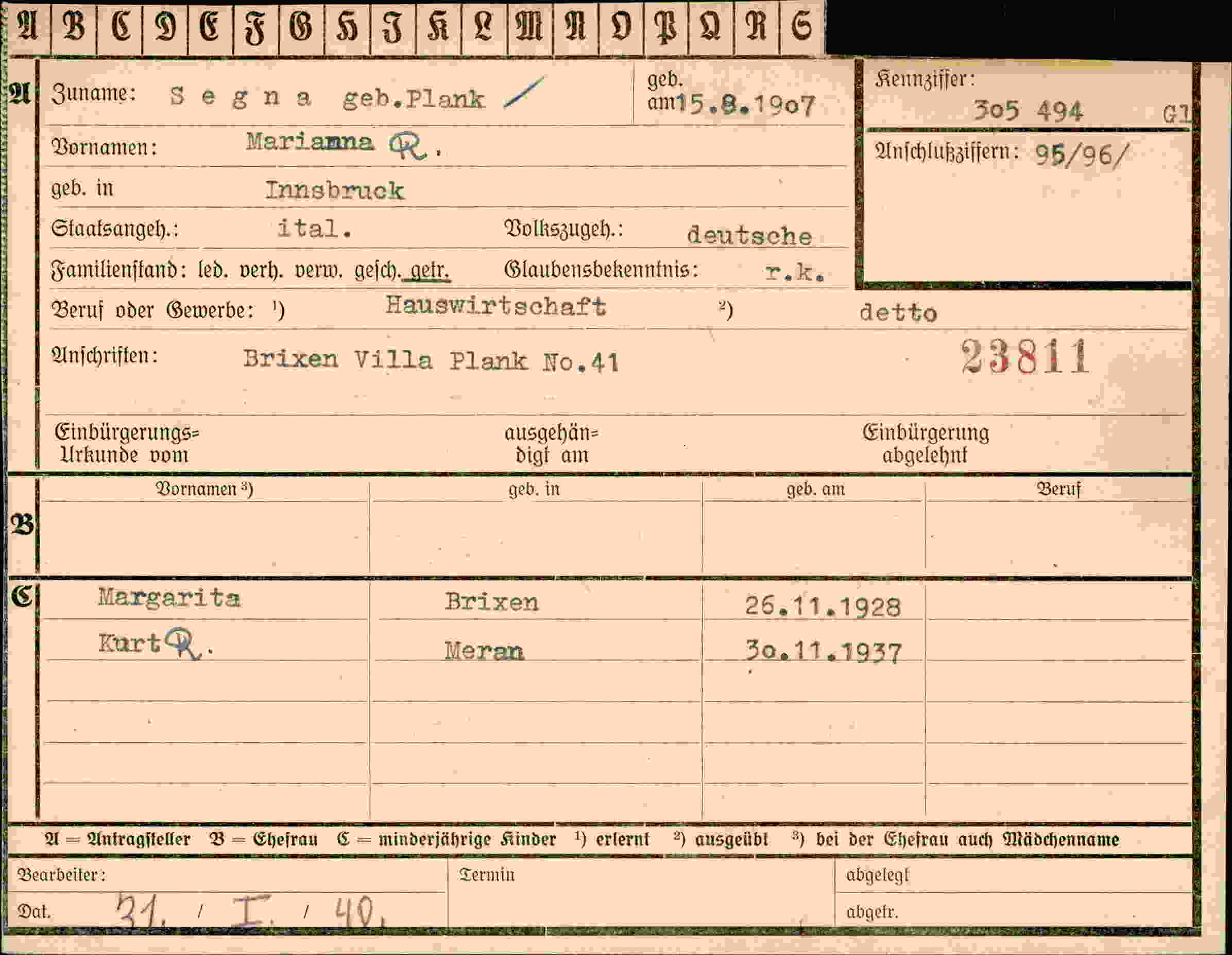Click the 'Beruf' column header in section B
Screen dimensions: 1232x955
point(1058,489)
